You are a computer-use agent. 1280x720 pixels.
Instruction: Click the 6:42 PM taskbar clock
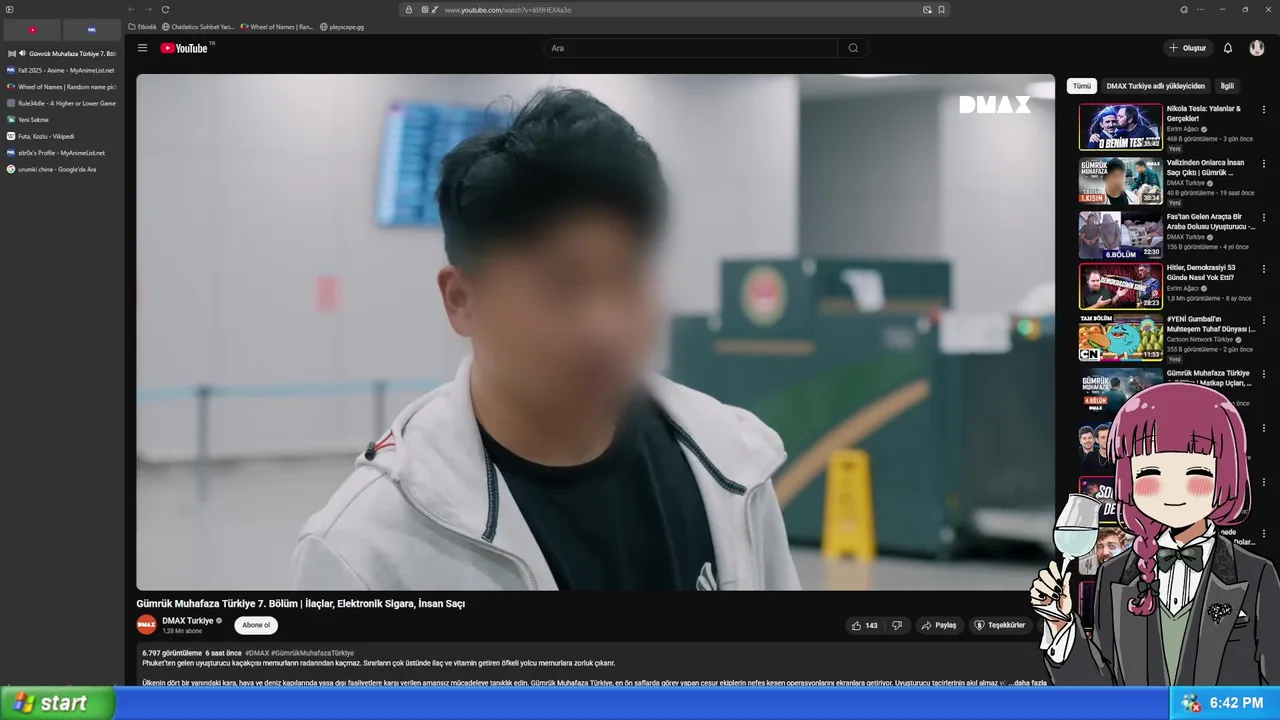[x=1237, y=703]
